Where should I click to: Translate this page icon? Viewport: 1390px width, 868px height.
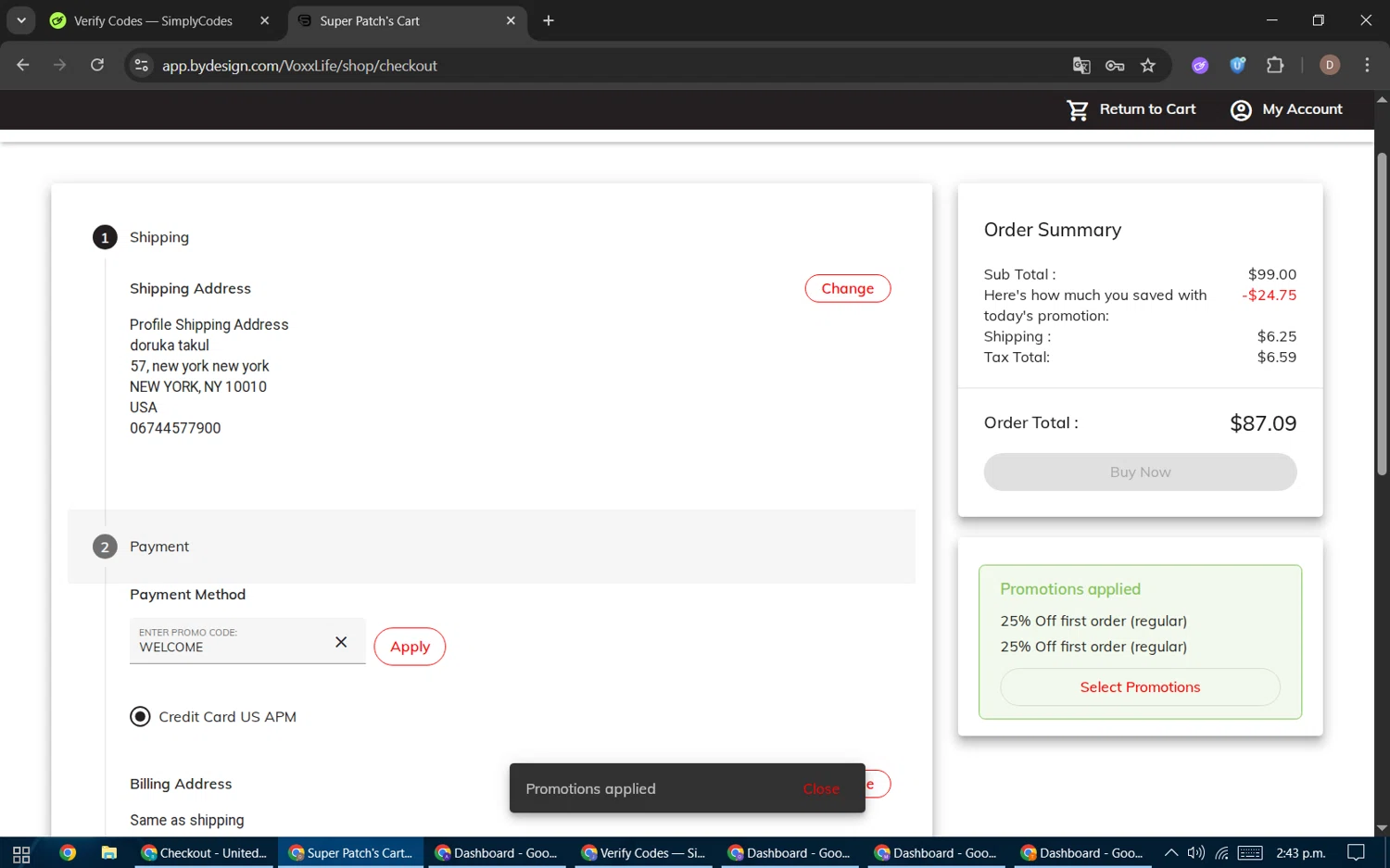[x=1081, y=65]
